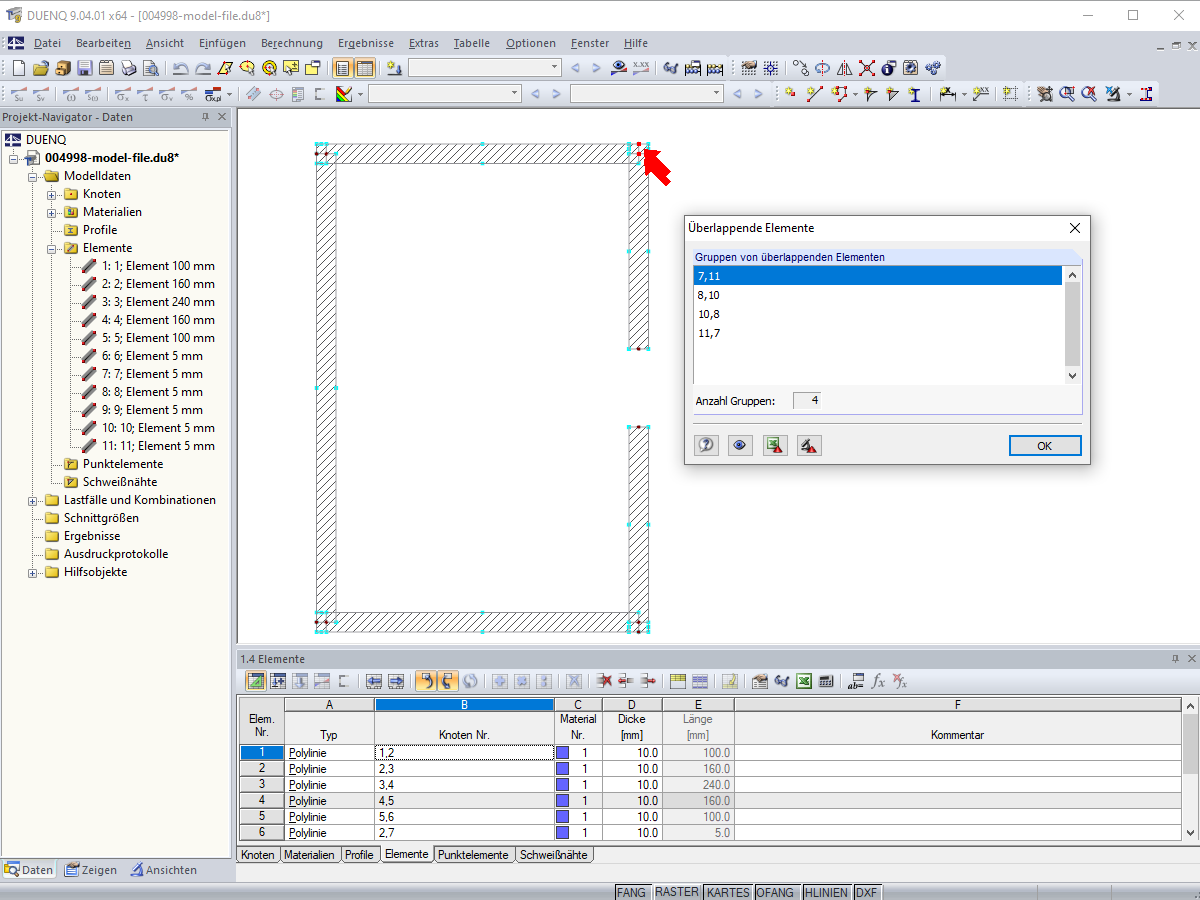Click material color swatch in element row 1
The image size is (1200, 900).
(x=562, y=753)
